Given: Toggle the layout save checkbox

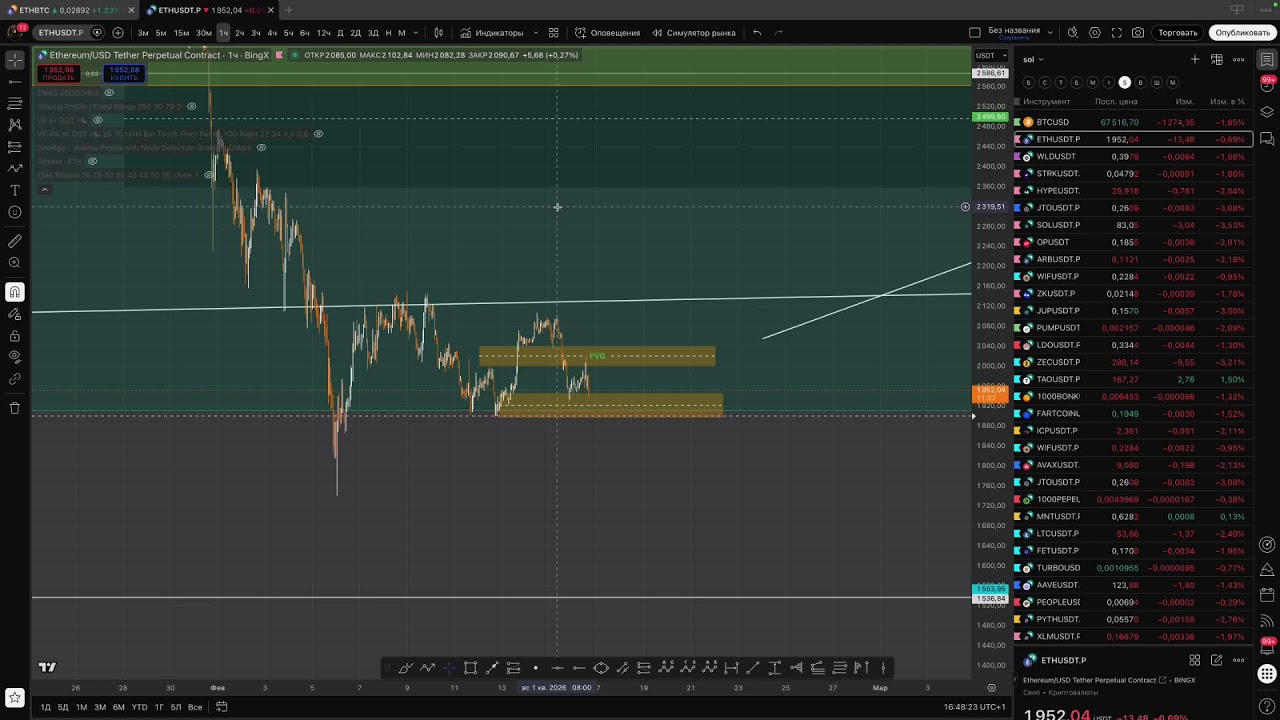Looking at the screenshot, I should [x=975, y=33].
